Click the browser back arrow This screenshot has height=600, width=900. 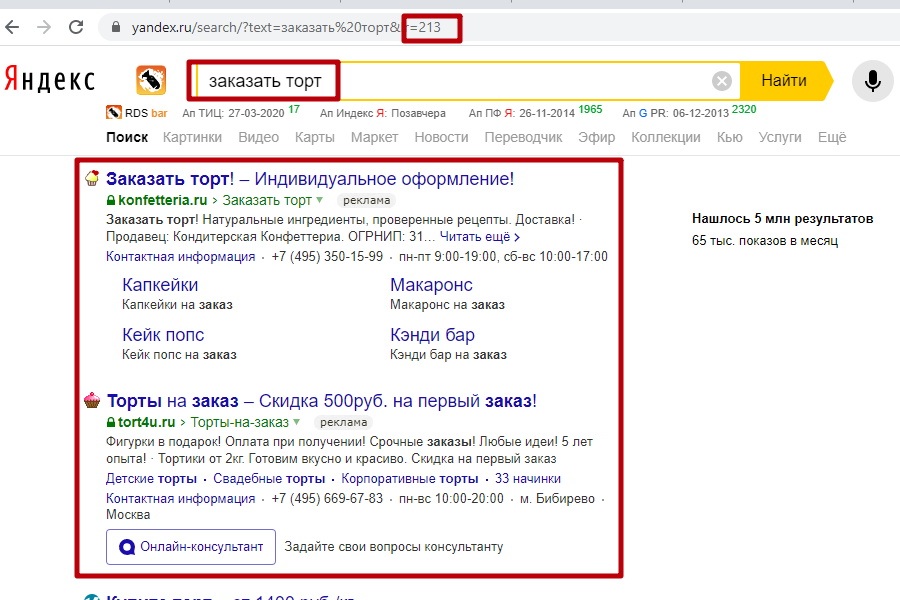click(x=13, y=28)
